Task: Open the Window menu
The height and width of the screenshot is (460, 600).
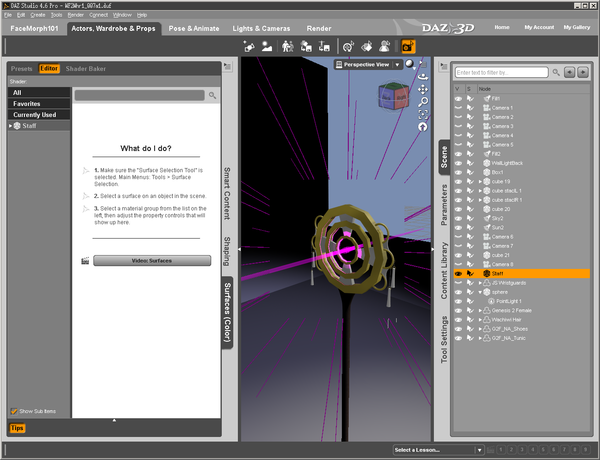Action: pos(122,15)
